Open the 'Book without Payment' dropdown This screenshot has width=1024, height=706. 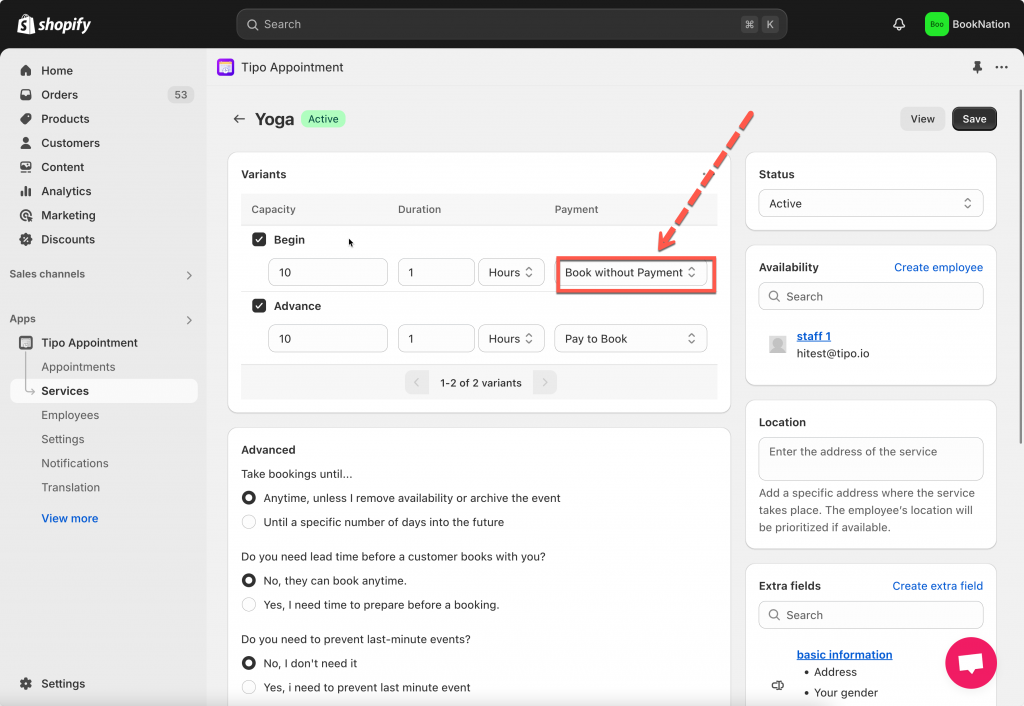631,273
